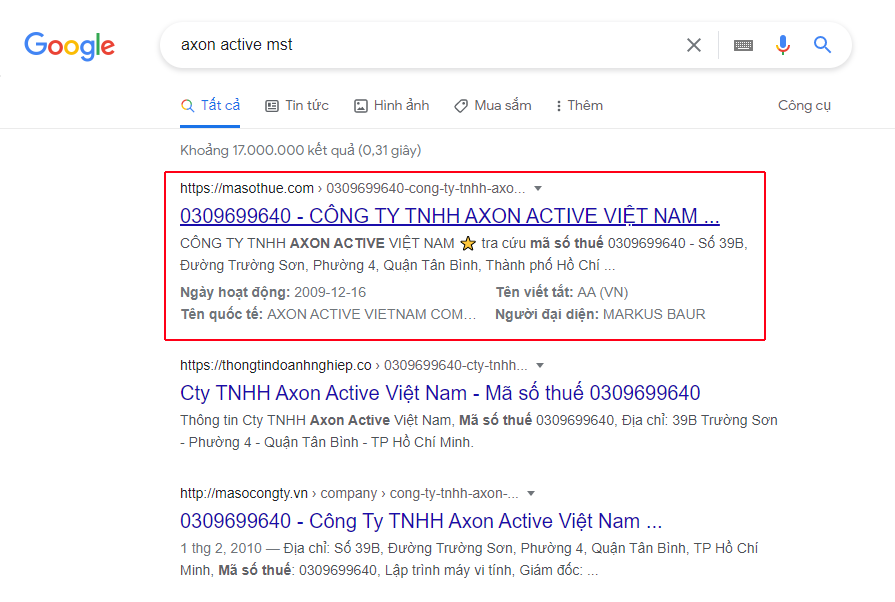The width and height of the screenshot is (895, 602).
Task: Start voice search with microphone icon
Action: 783,45
